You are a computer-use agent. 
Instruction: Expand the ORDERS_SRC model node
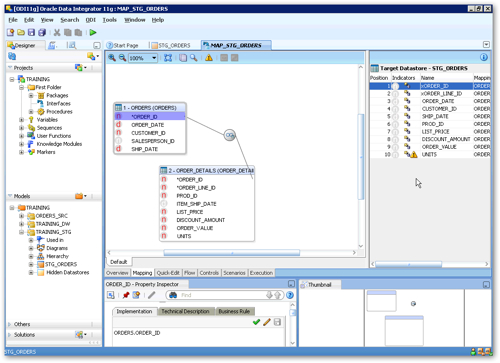pyautogui.click(x=21, y=216)
